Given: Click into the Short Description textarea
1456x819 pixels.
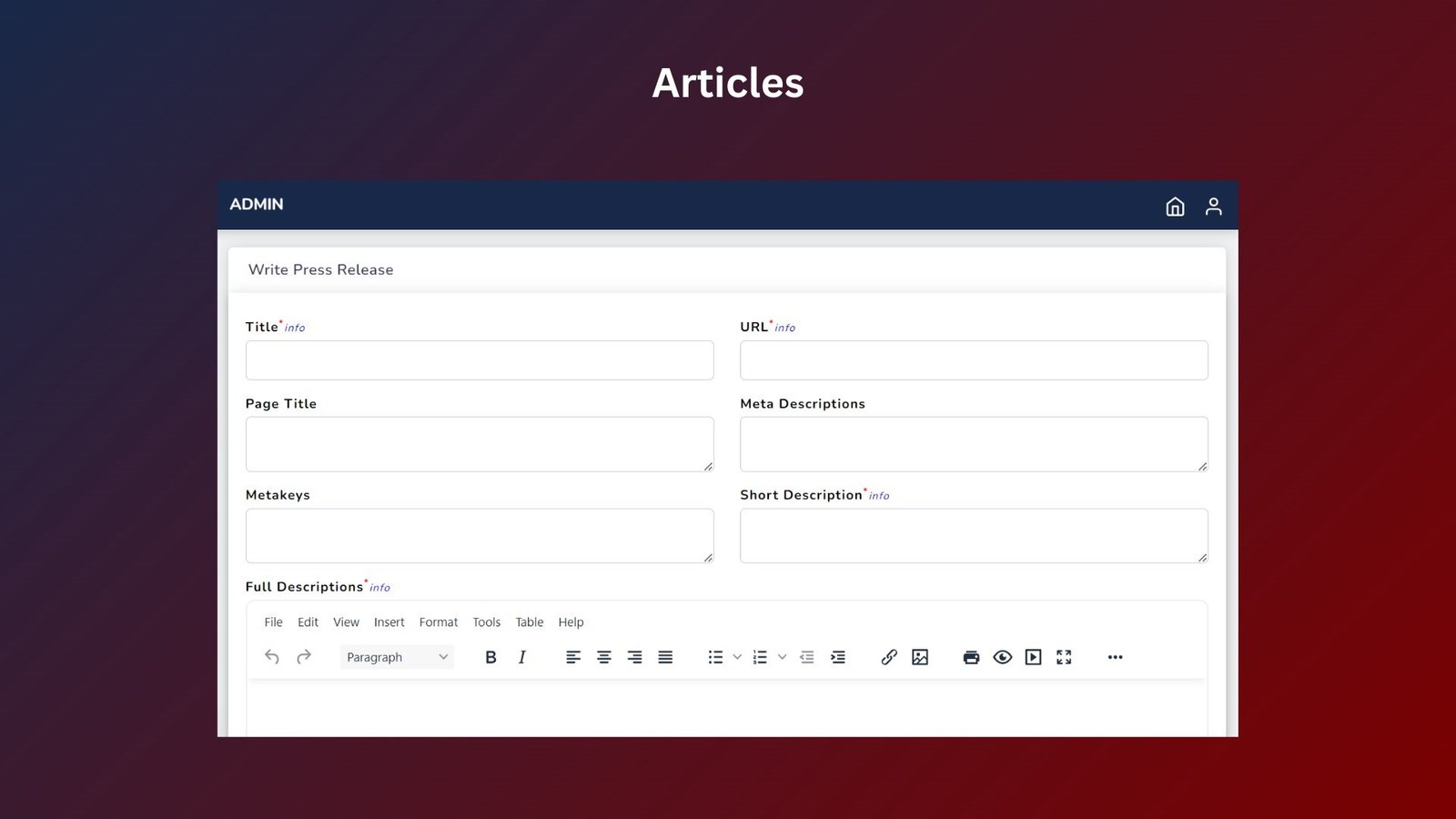Looking at the screenshot, I should pyautogui.click(x=974, y=536).
